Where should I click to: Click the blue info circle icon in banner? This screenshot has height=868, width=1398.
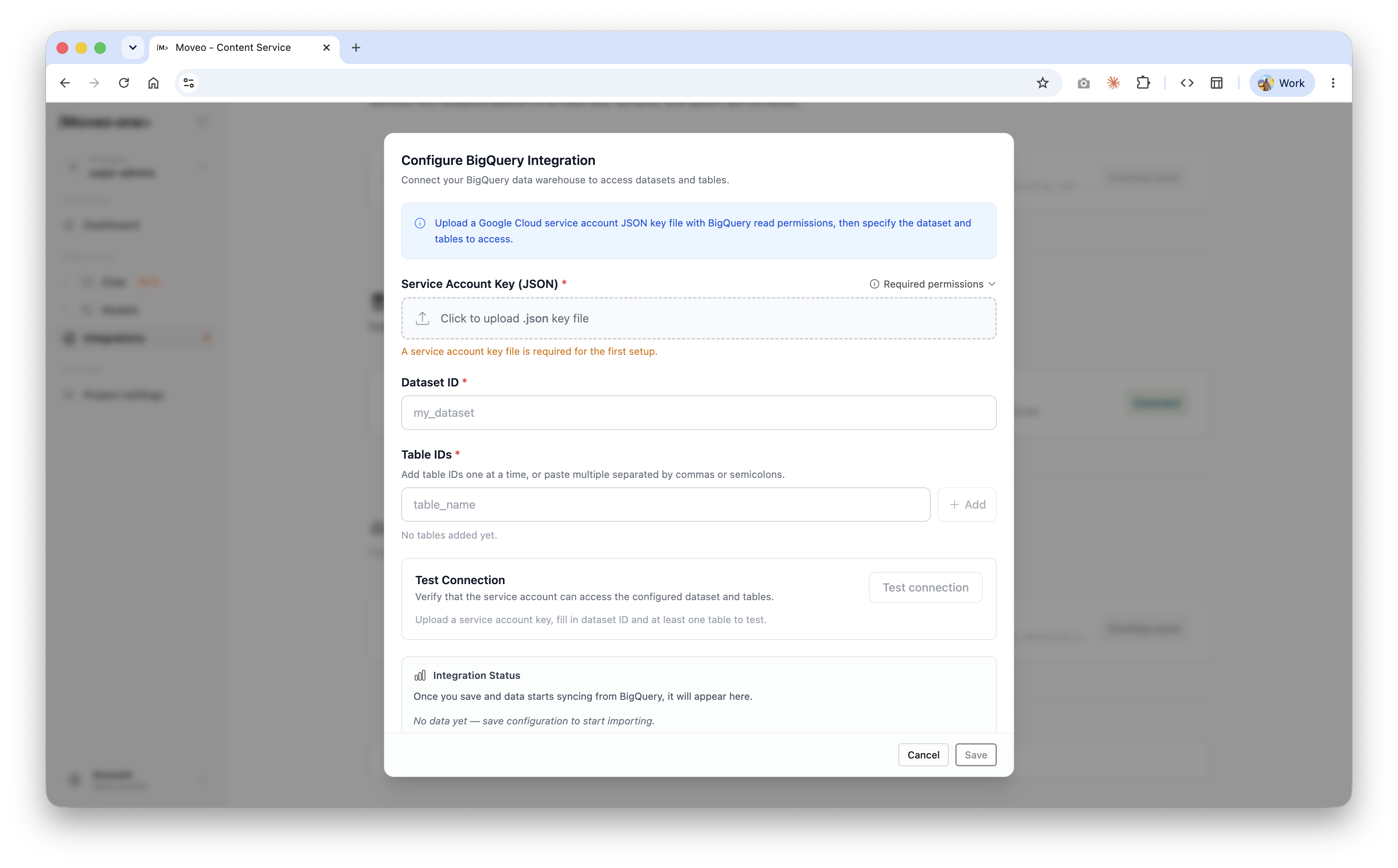point(420,223)
